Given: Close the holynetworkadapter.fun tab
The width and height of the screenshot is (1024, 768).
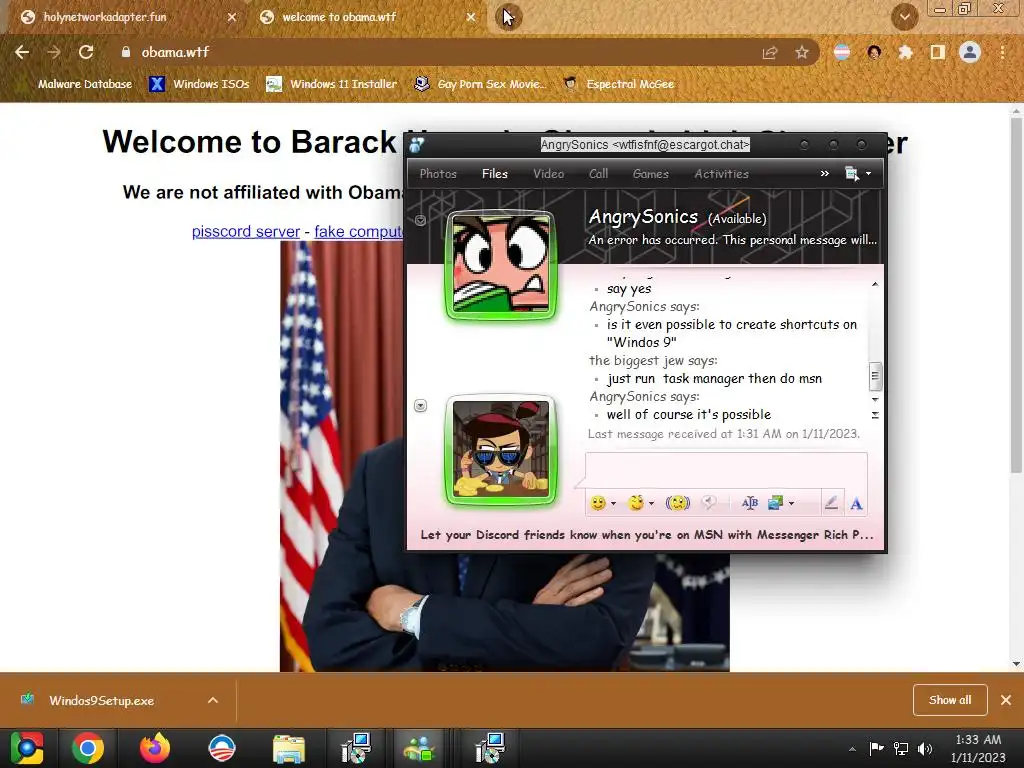Looking at the screenshot, I should [x=232, y=17].
